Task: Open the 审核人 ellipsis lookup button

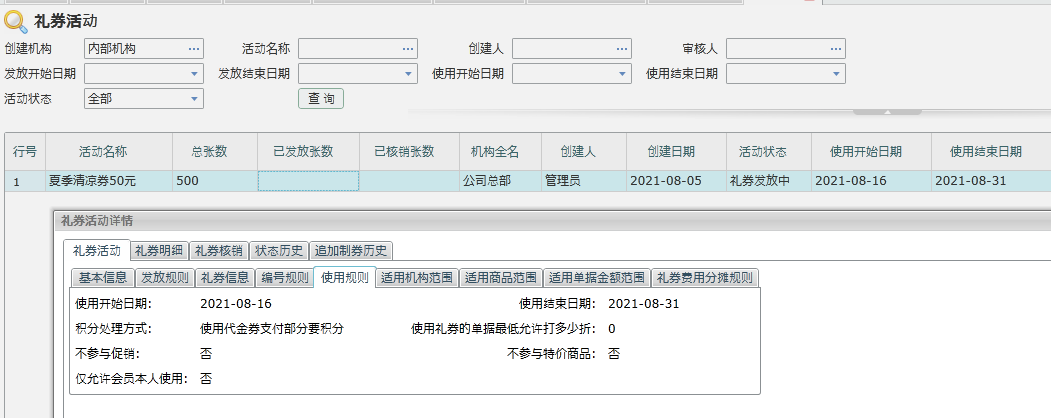Action: pyautogui.click(x=836, y=49)
